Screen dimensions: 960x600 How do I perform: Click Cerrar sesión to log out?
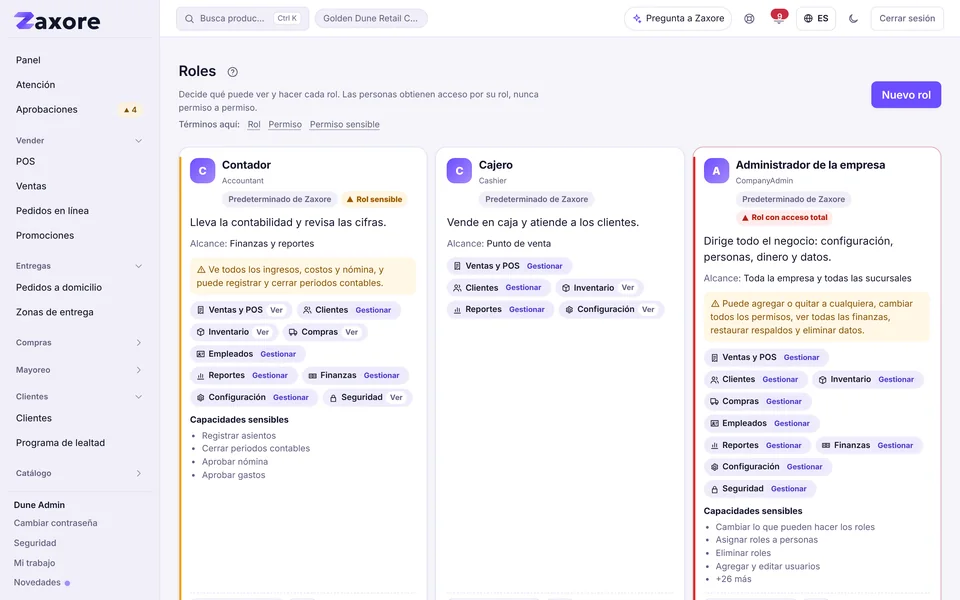click(907, 18)
